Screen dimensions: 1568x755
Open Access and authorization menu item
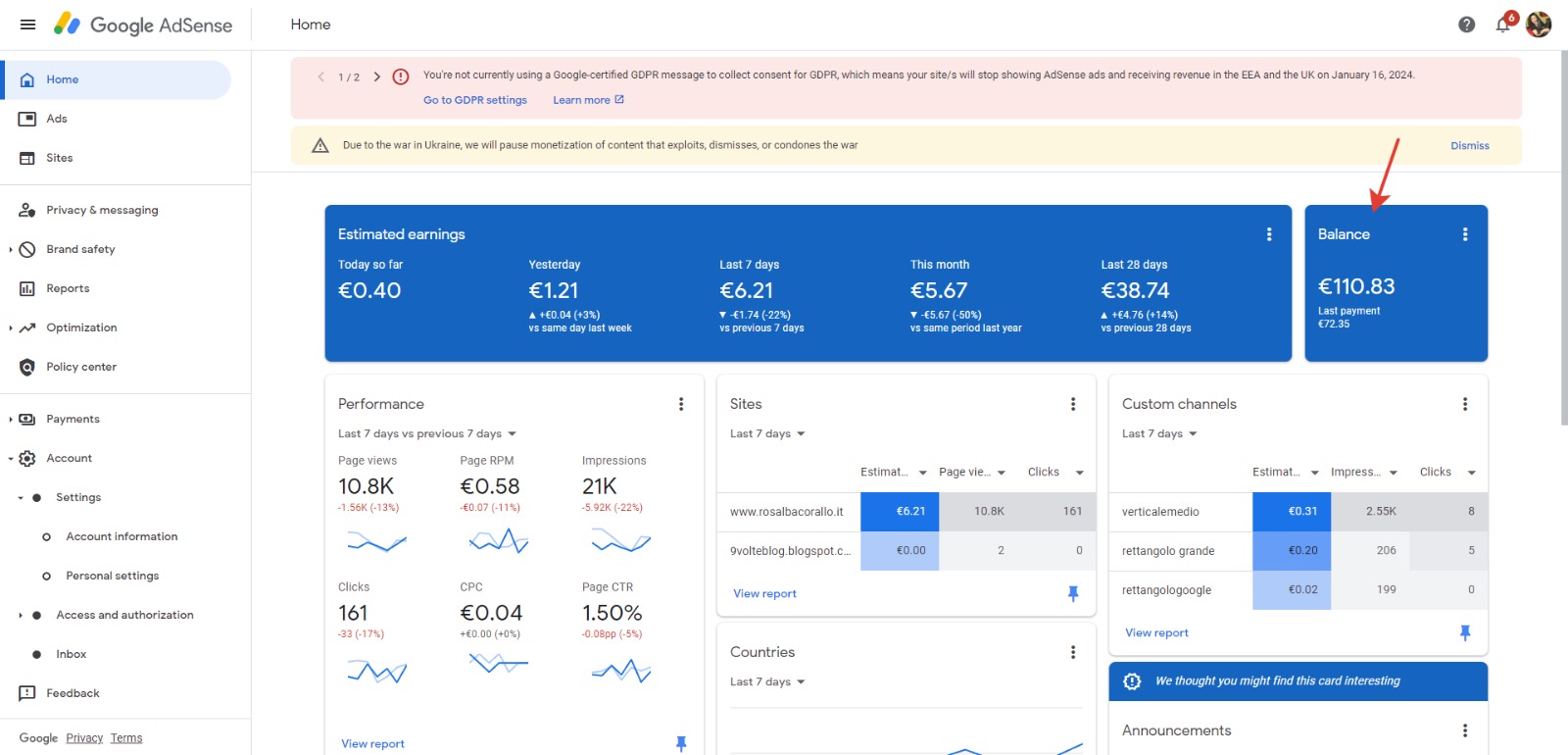point(124,615)
